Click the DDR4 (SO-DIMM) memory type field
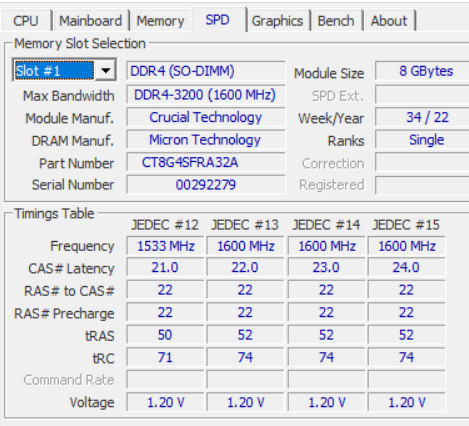The image size is (469, 426). pyautogui.click(x=206, y=71)
